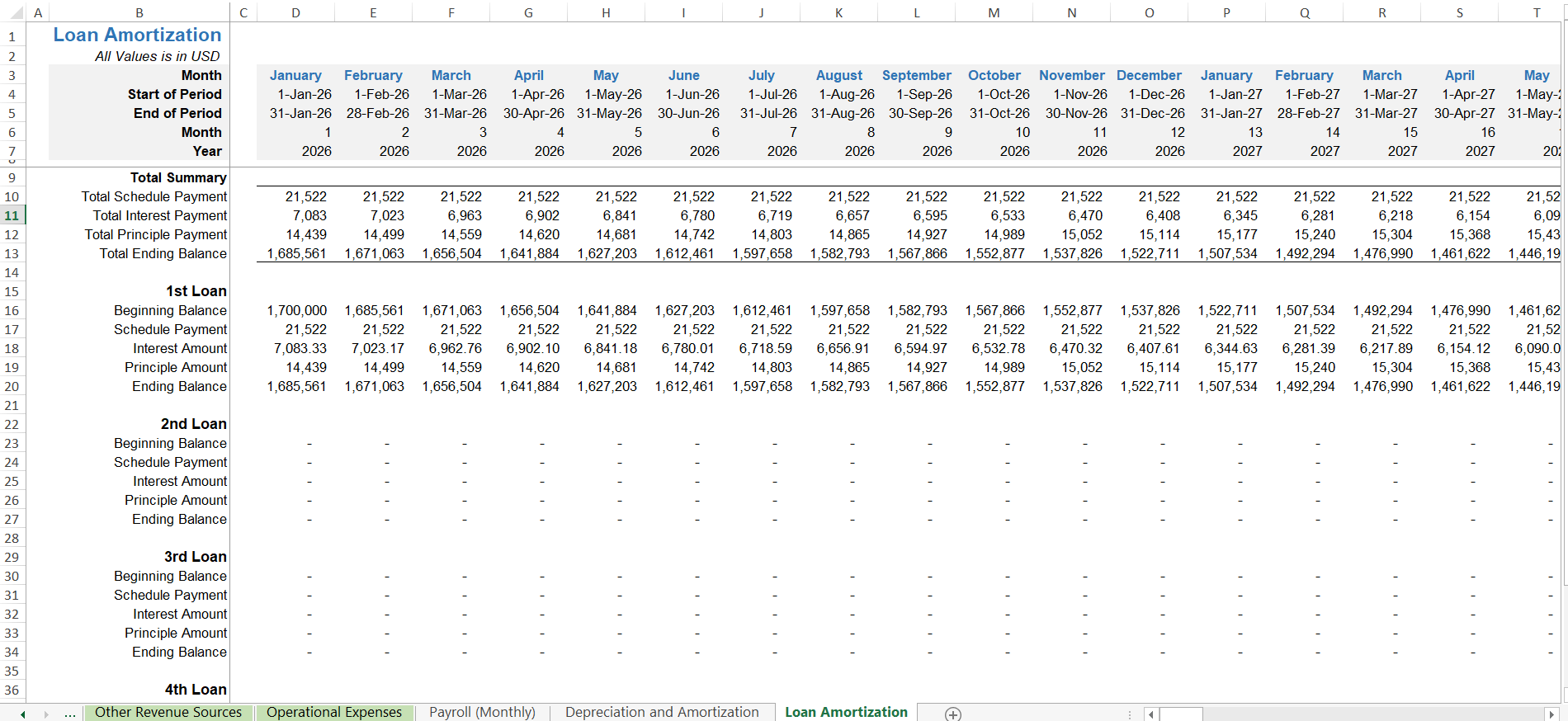Go to Depreciation and Amortization tab
Screen dimensions: 1568x721
point(662,713)
